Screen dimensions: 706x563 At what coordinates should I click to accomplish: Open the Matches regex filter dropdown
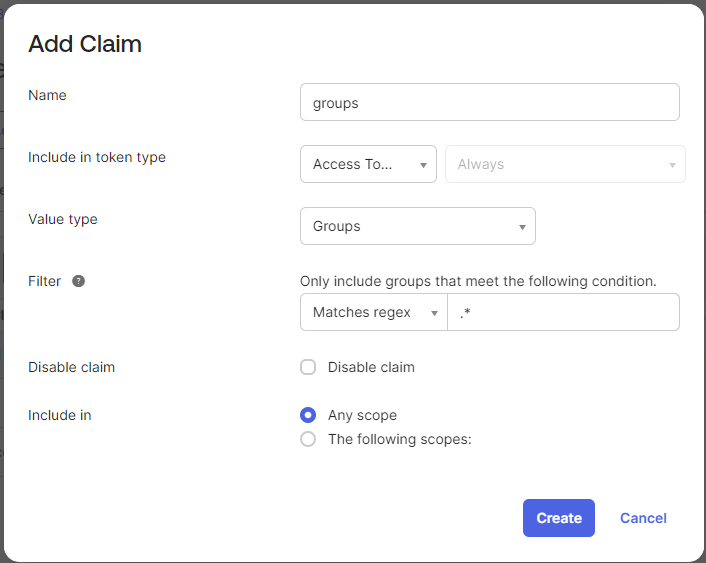coord(374,312)
